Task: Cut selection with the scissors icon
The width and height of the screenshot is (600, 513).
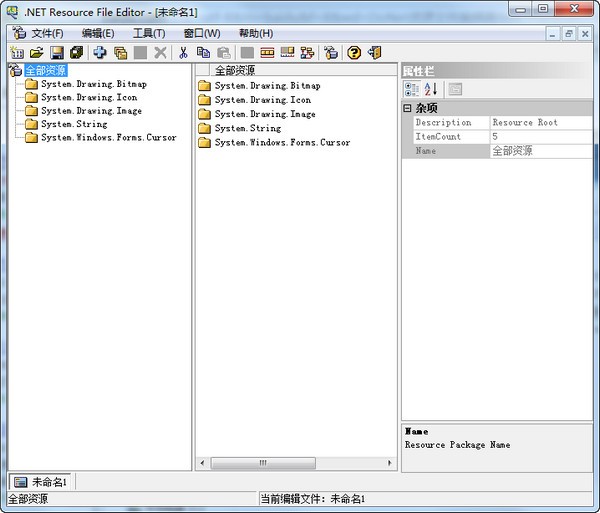Action: [x=183, y=53]
